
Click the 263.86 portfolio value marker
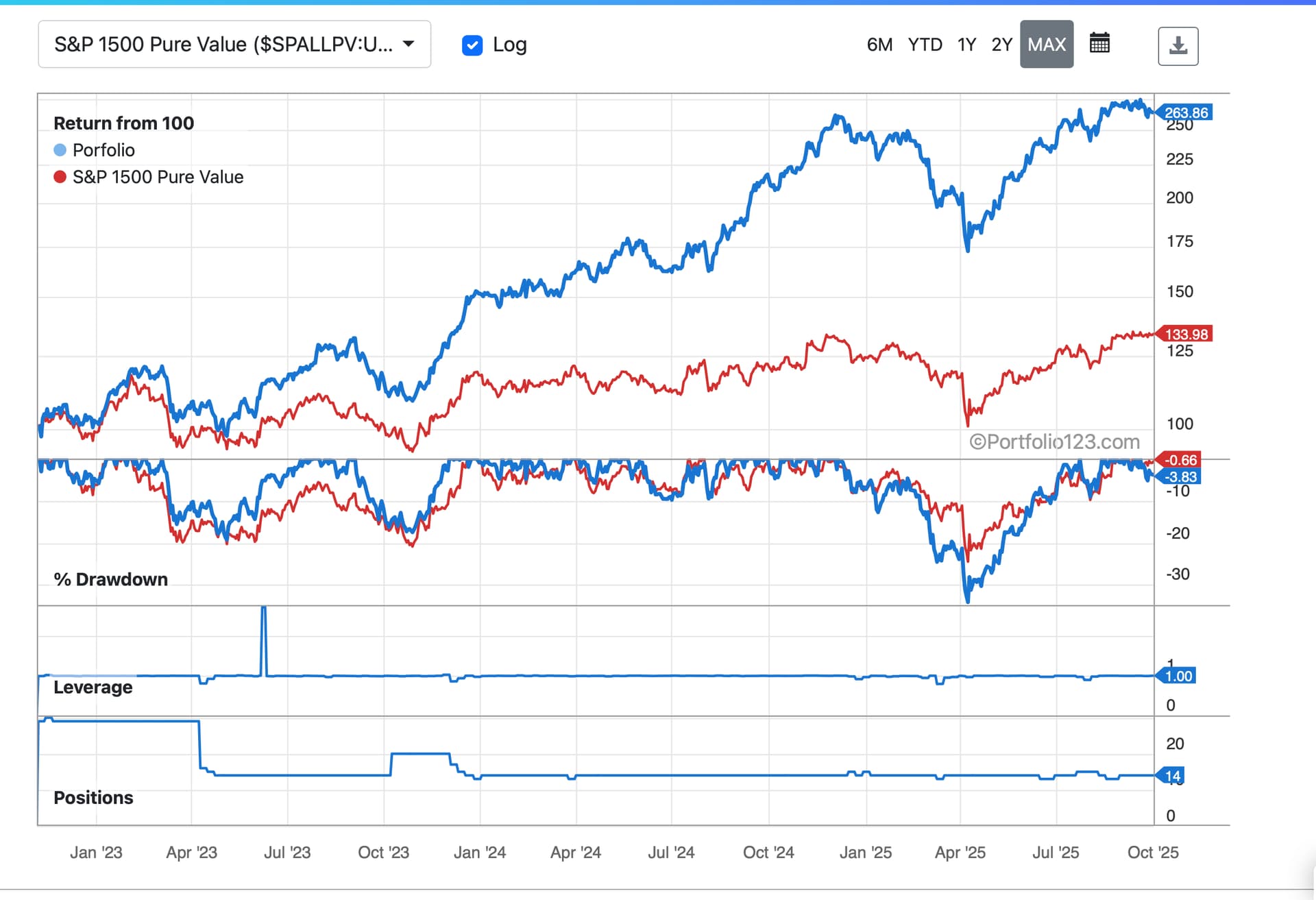tap(1186, 112)
